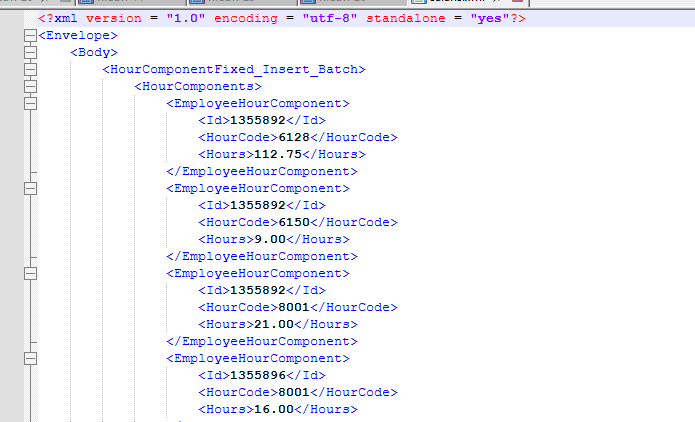Collapse EmployeeHourComponent with Id 1355896
695x422 pixels.
pos(30,358)
